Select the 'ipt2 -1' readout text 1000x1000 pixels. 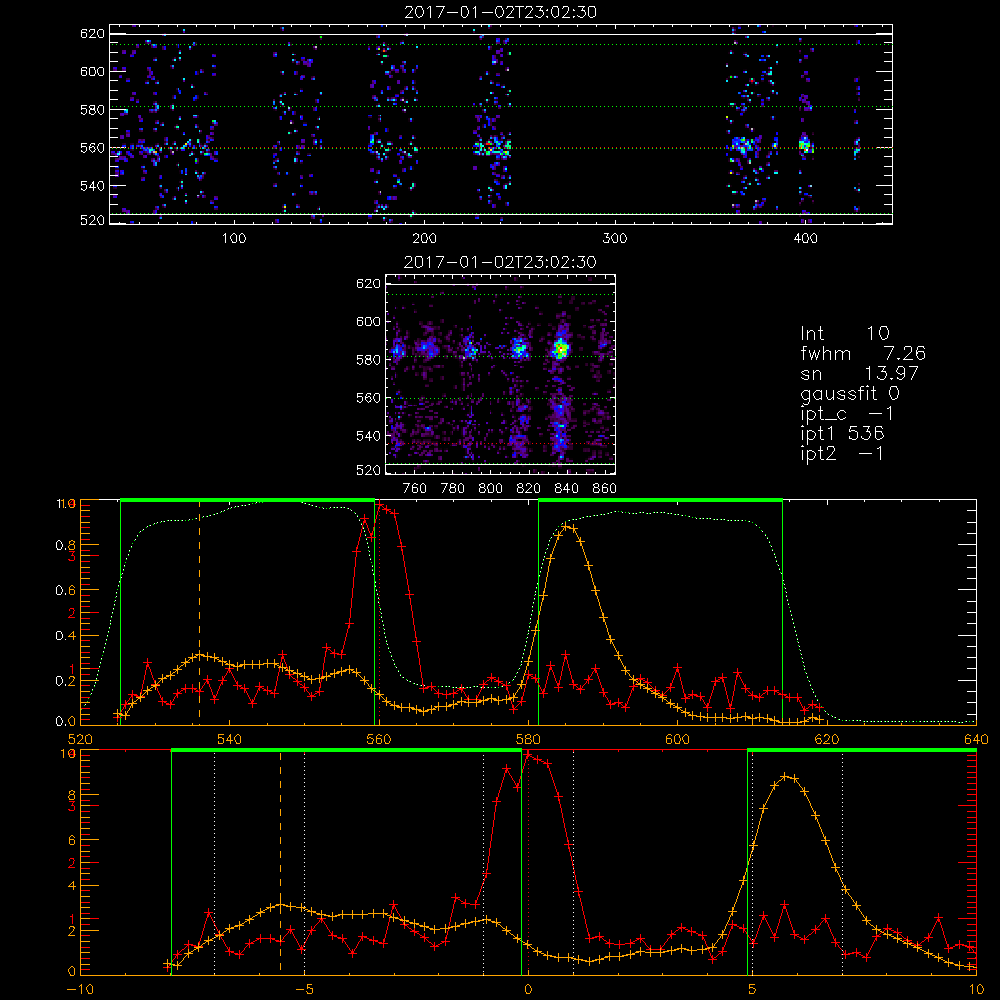842,453
